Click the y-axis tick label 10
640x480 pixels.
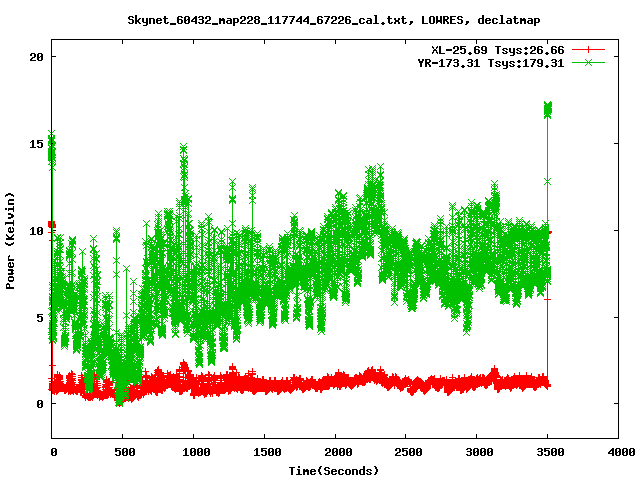(36, 231)
